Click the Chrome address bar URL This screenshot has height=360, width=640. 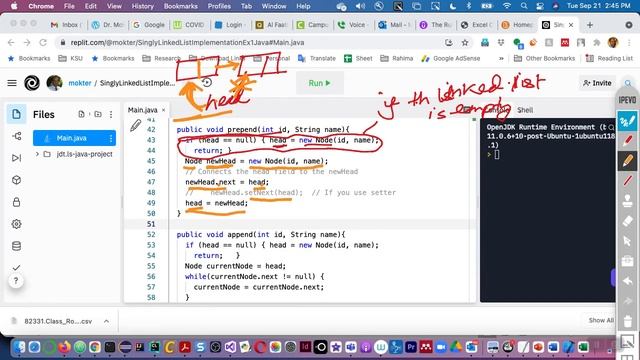187,42
